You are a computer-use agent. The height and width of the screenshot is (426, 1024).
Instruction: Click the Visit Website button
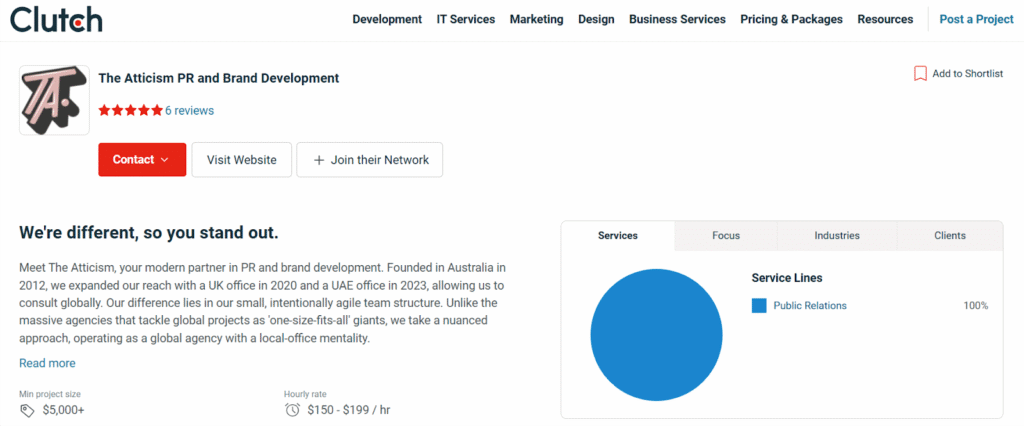coord(241,160)
